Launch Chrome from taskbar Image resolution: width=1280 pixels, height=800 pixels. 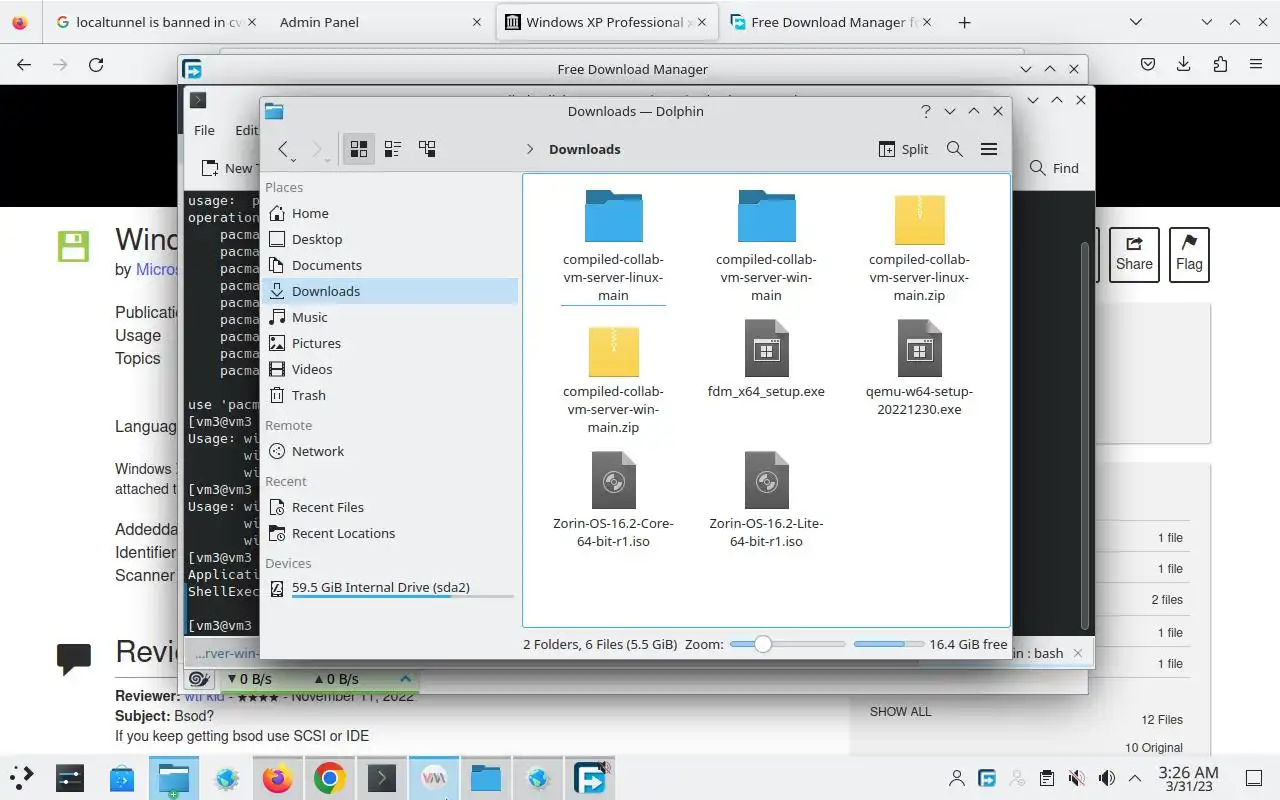330,778
